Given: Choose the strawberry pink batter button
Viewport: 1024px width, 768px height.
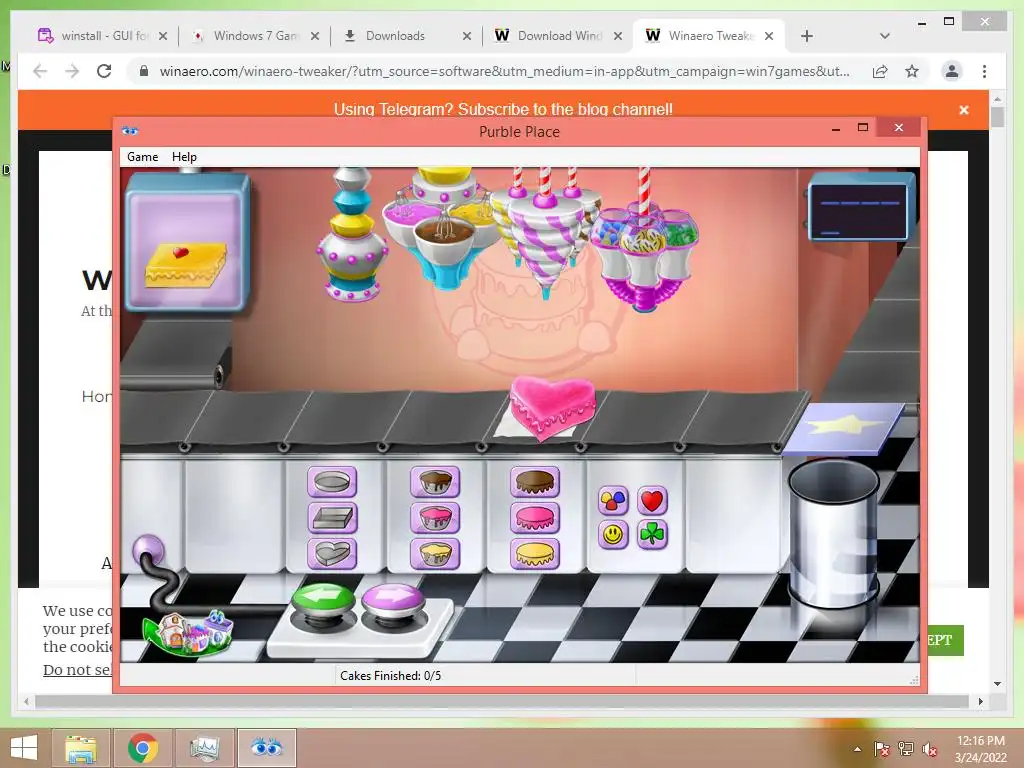Looking at the screenshot, I should coord(434,518).
